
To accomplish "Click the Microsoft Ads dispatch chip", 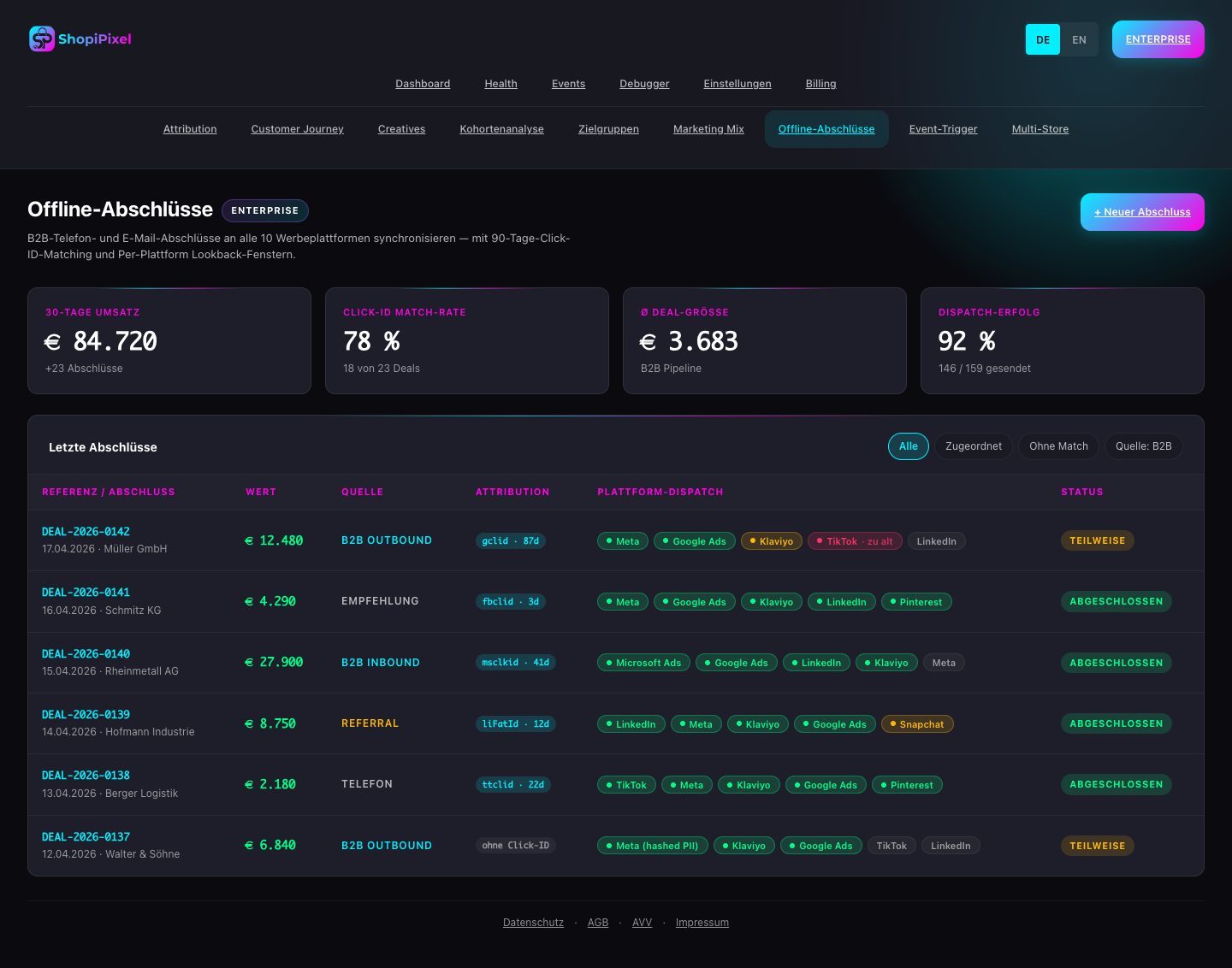I will click(x=643, y=663).
